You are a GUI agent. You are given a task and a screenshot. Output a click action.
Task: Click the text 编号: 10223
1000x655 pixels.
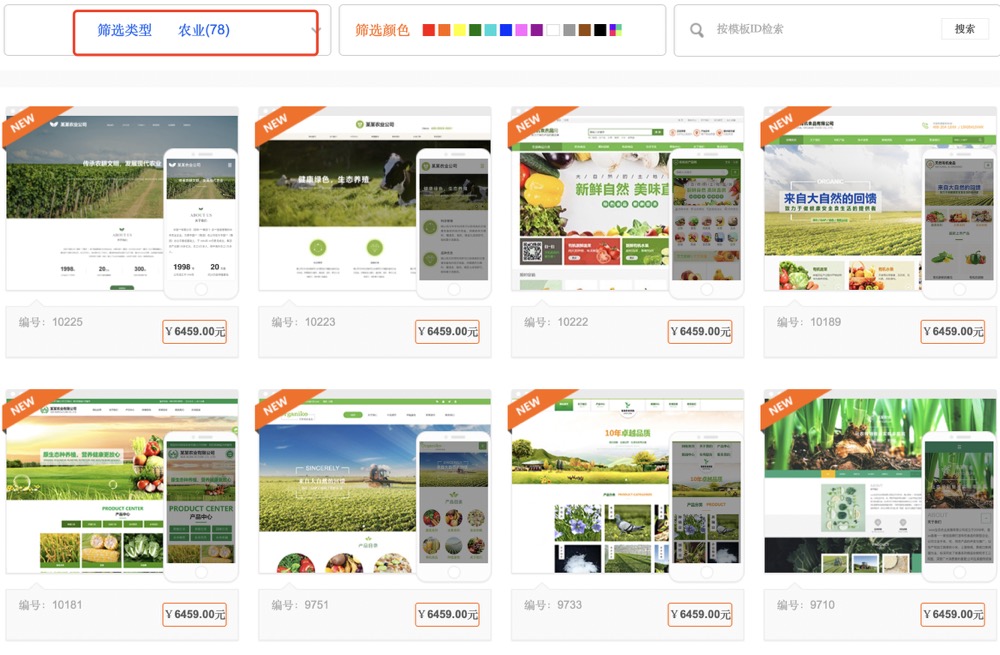coord(304,322)
